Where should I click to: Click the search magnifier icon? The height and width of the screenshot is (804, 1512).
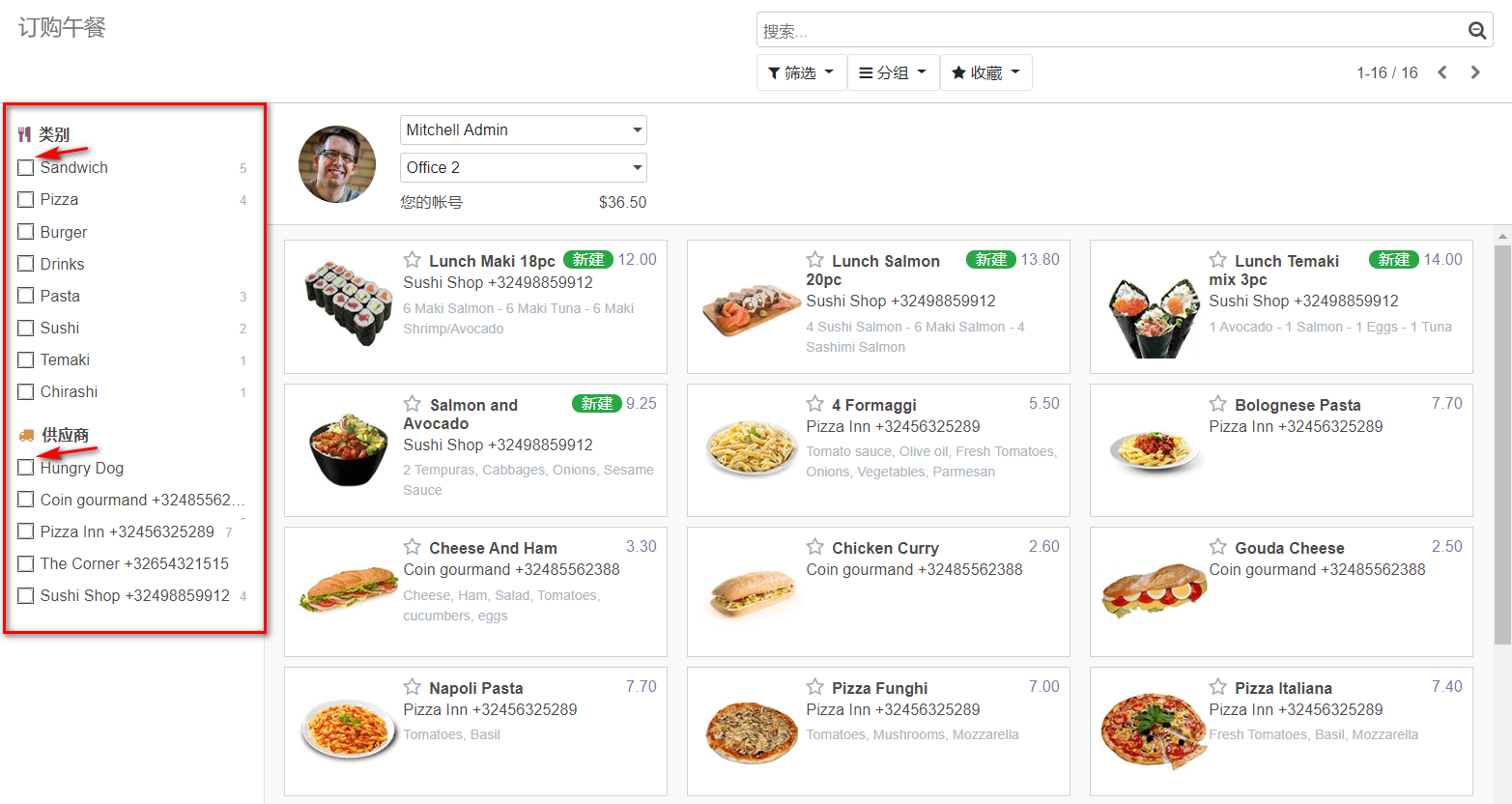[x=1476, y=31]
